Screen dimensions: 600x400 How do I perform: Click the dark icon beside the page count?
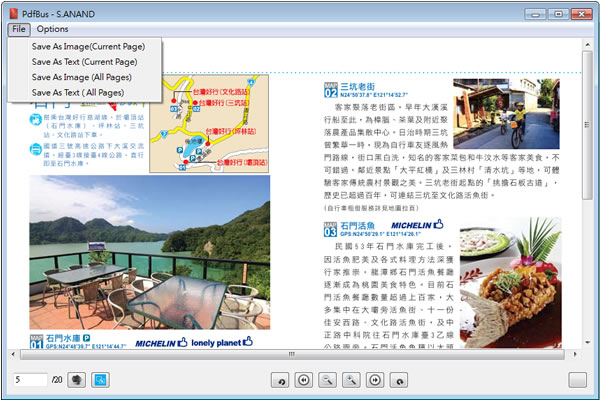tap(77, 380)
